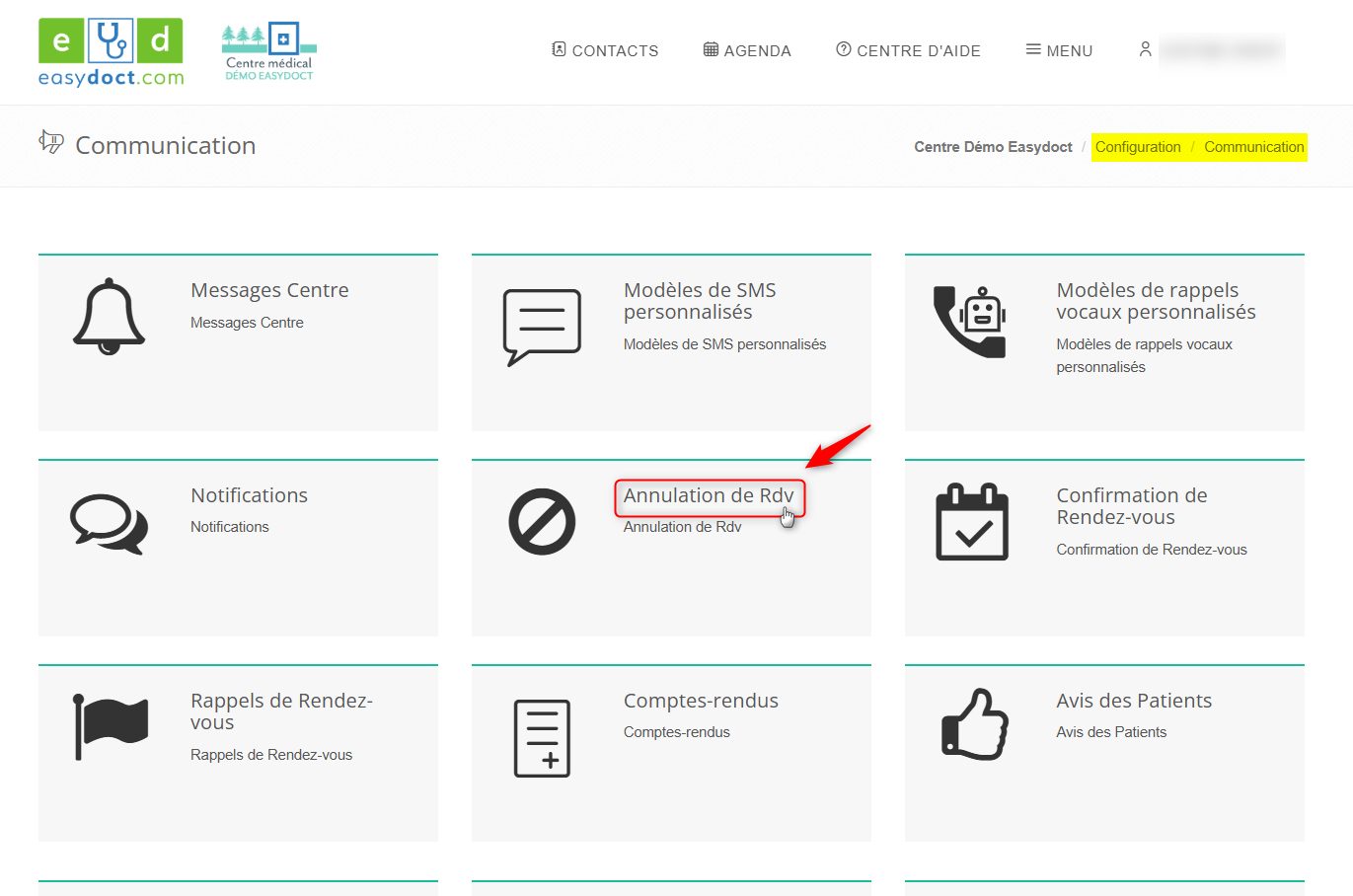
Task: Click the document plus Comptes-rendus icon
Action: click(542, 738)
